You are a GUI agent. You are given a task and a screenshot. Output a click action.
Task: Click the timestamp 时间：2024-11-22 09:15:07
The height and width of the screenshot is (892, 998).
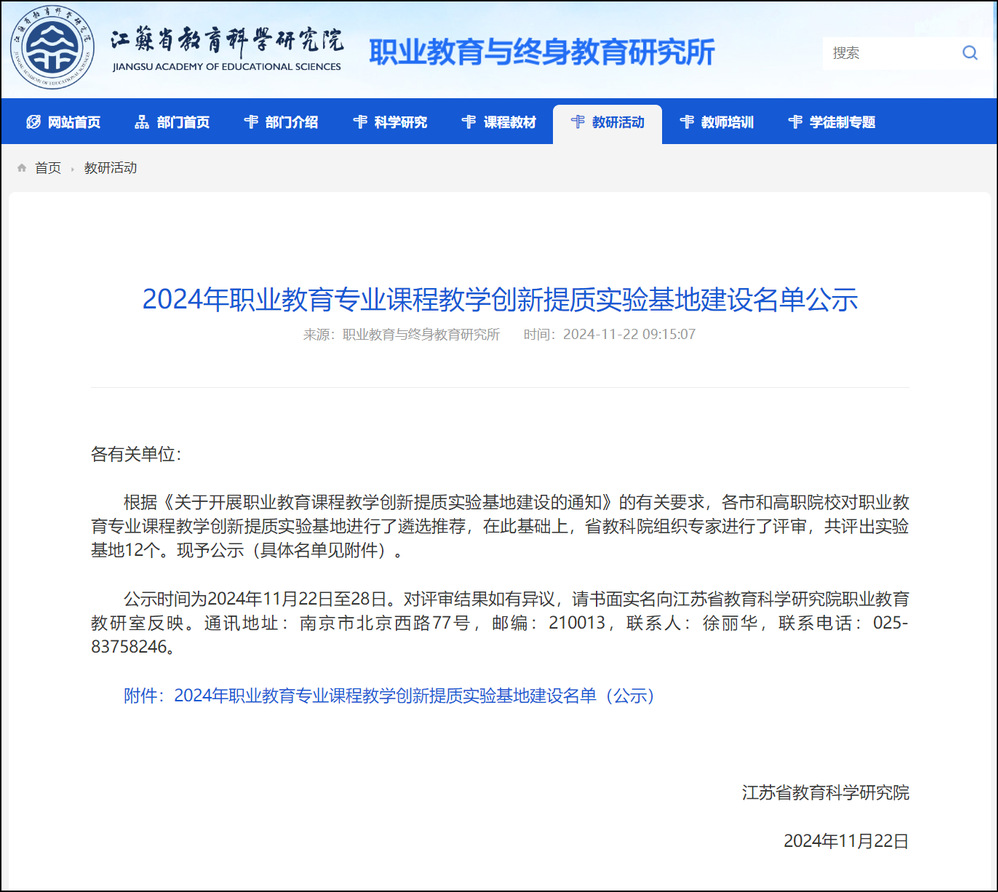[x=609, y=334]
